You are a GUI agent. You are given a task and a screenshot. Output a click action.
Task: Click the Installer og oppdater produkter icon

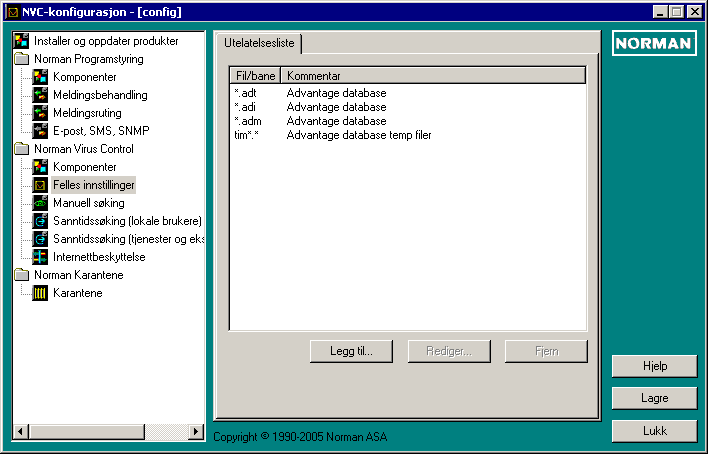tap(21, 41)
